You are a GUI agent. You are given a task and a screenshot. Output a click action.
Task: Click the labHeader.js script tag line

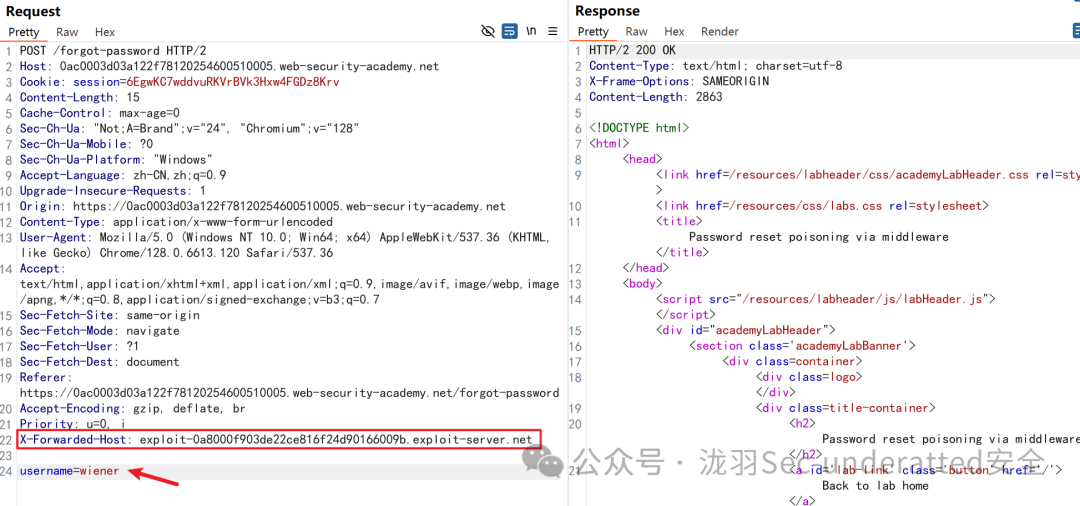coord(826,299)
